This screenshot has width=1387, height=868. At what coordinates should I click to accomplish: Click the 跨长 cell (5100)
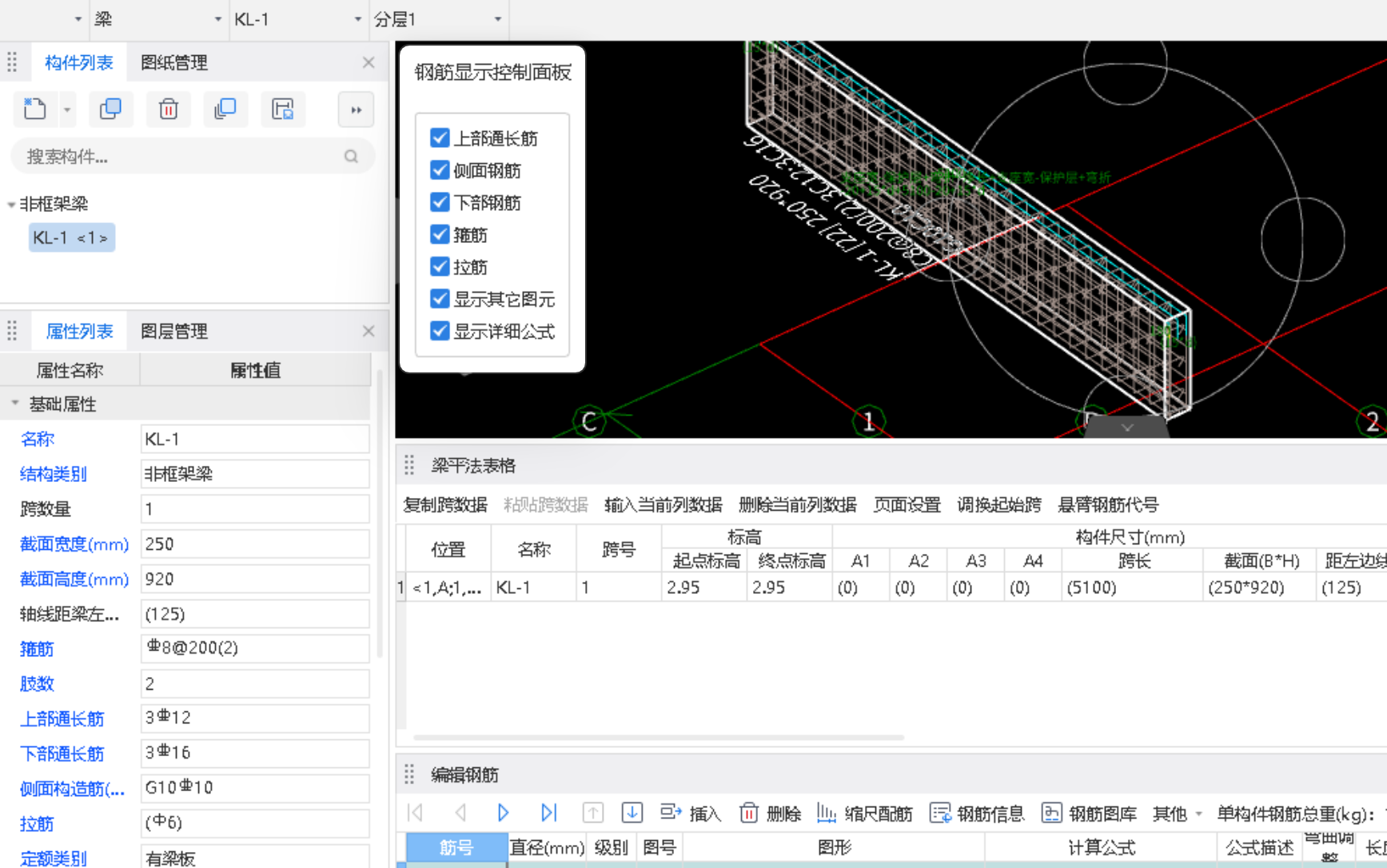click(1132, 587)
